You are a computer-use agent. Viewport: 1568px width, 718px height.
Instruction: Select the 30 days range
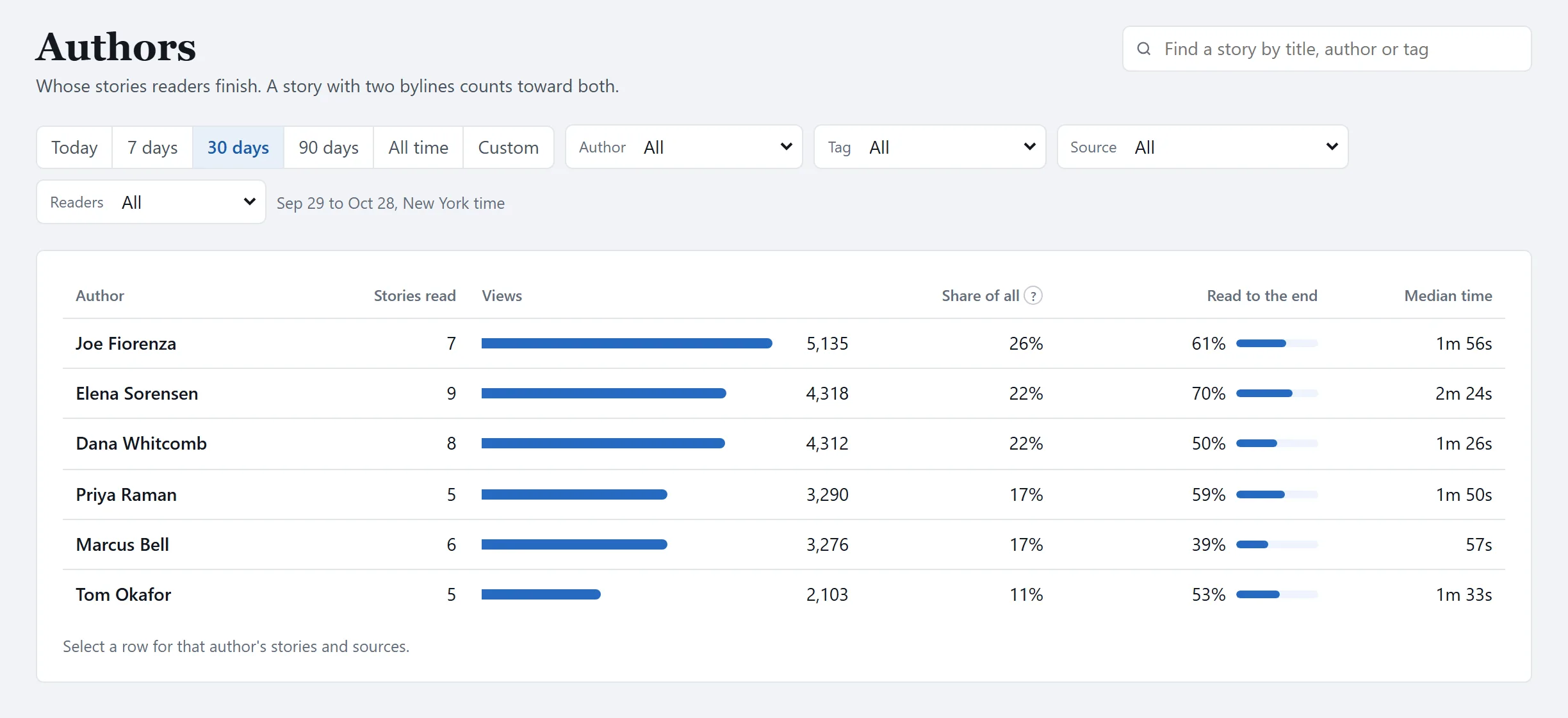(x=238, y=147)
